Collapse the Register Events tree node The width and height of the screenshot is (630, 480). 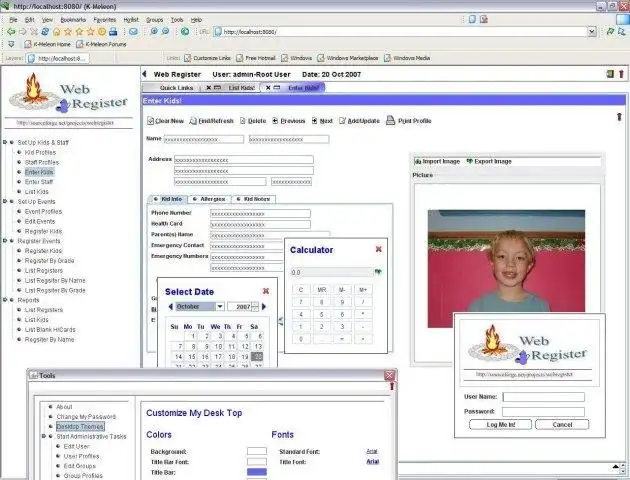(x=5, y=241)
